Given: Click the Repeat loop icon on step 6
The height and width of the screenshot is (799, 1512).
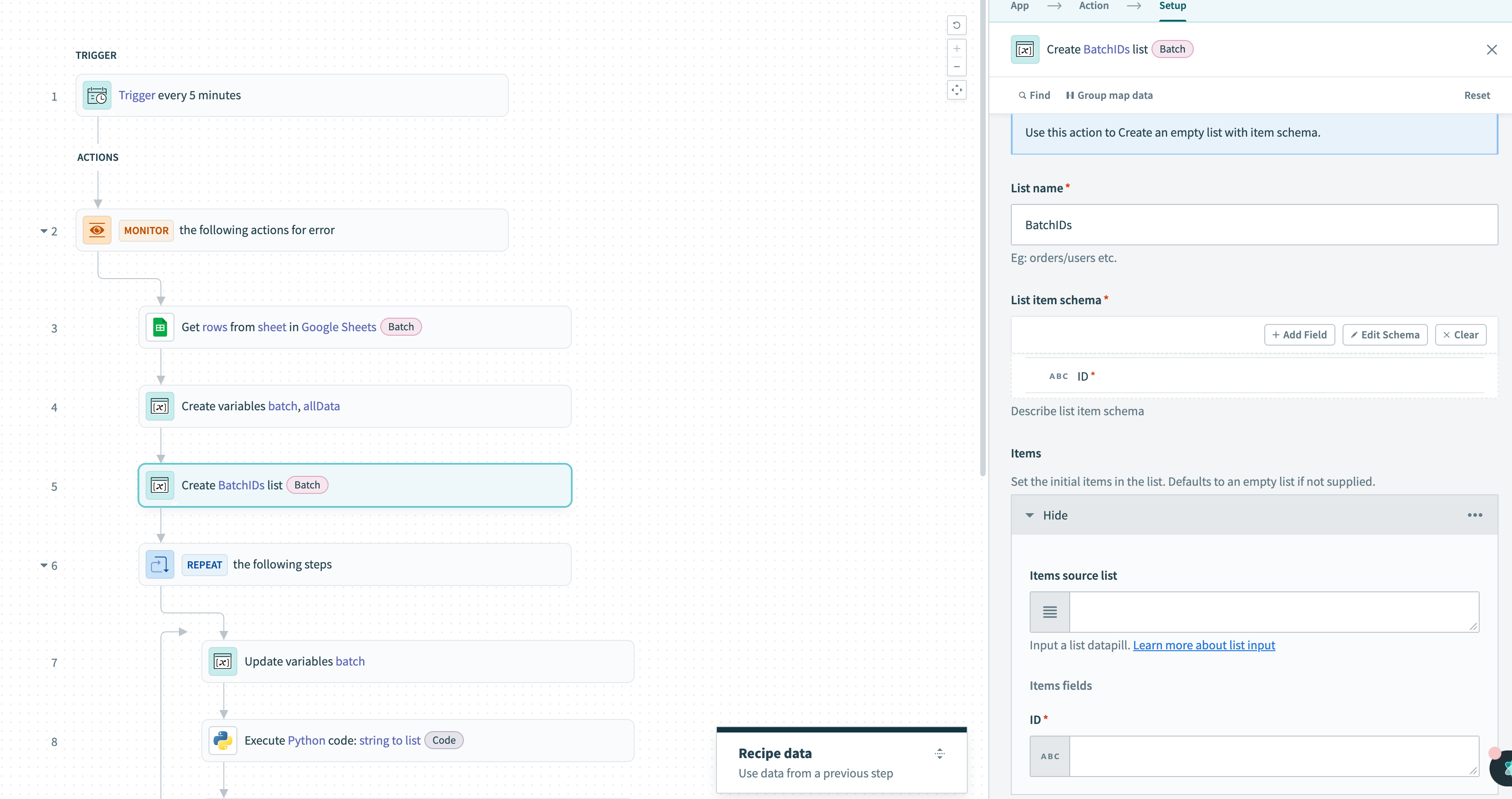Looking at the screenshot, I should click(160, 564).
